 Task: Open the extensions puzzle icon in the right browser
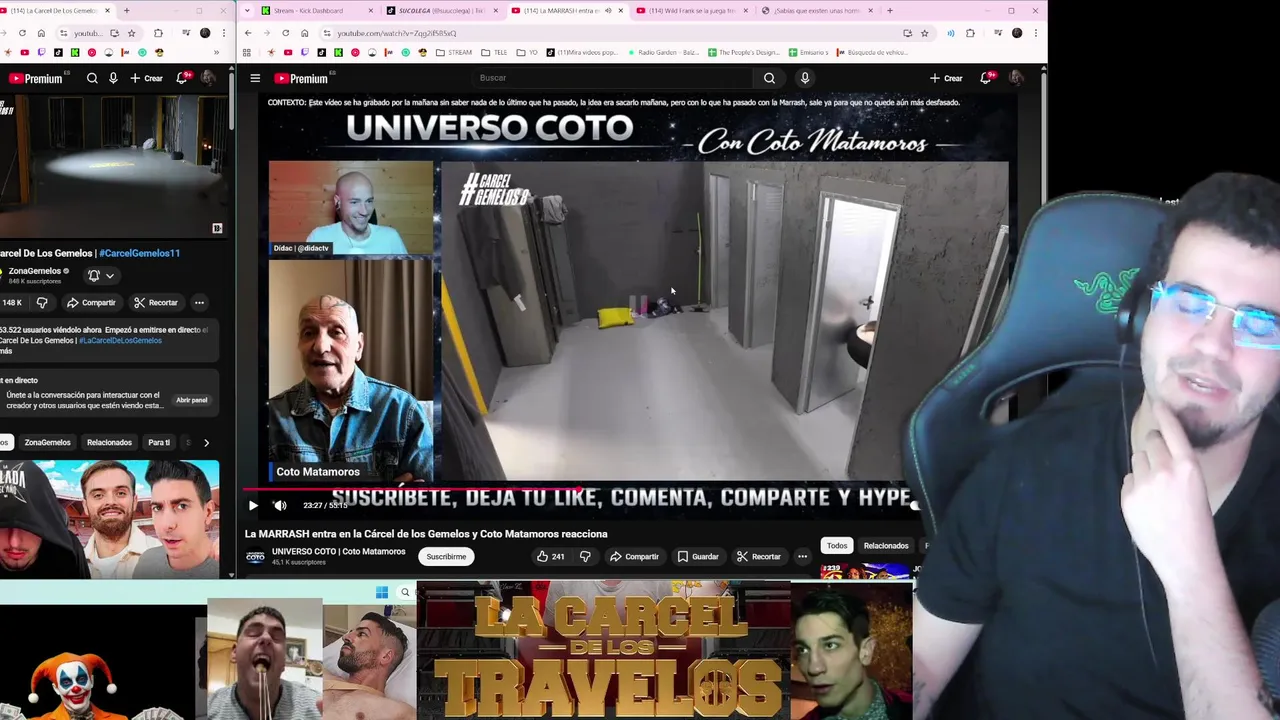969,33
